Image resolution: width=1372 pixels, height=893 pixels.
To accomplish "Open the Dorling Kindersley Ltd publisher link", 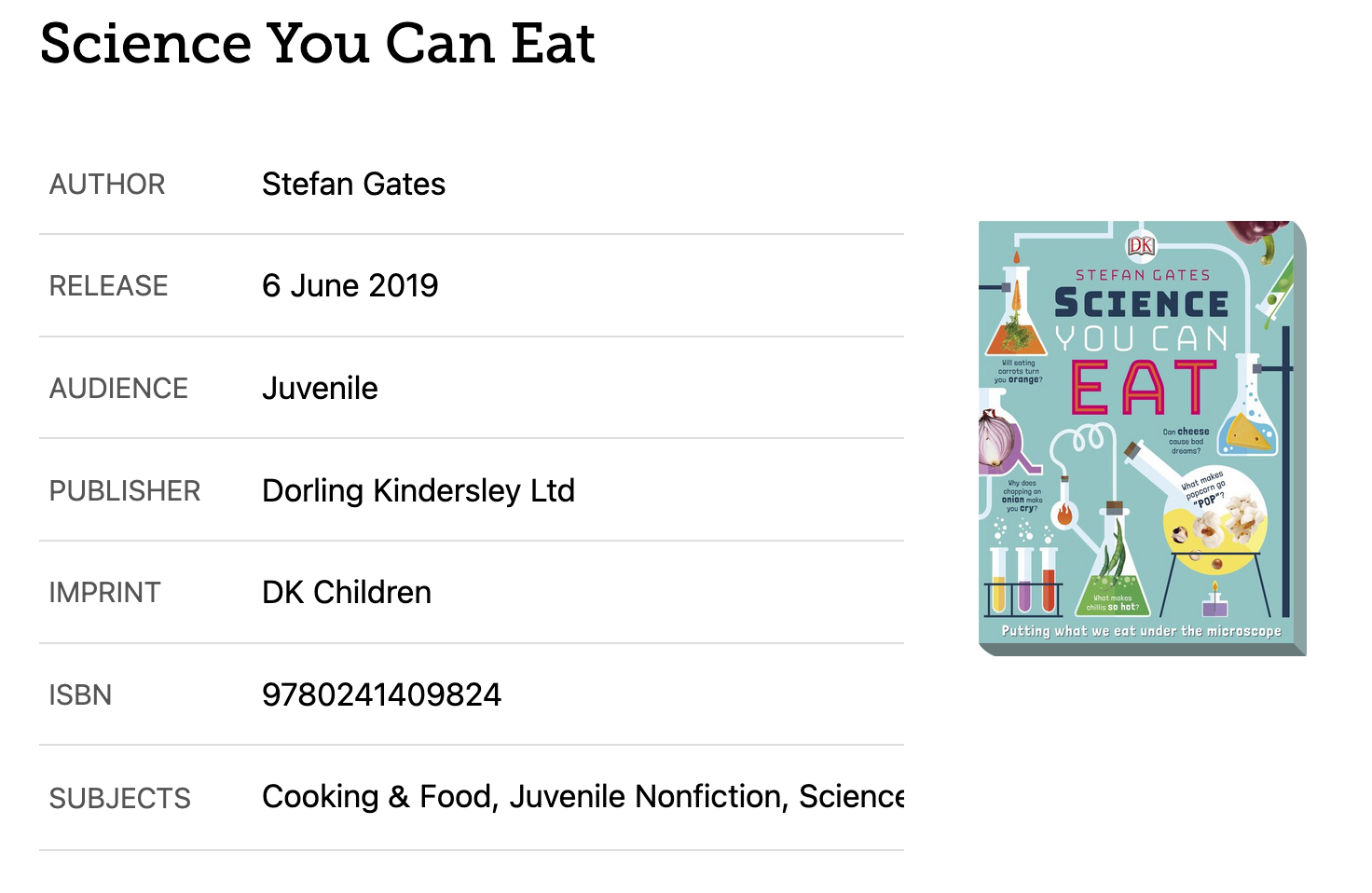I will (x=418, y=490).
